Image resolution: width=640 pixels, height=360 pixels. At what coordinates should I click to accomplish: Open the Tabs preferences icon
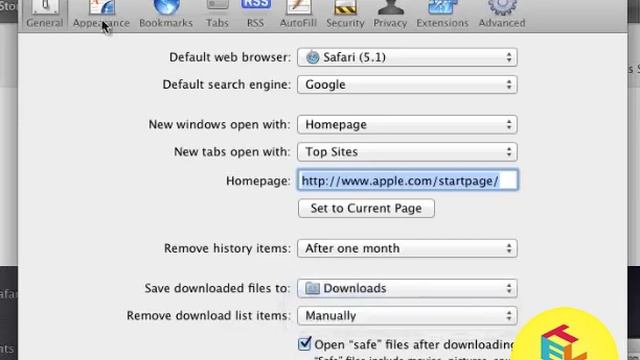[x=217, y=6]
